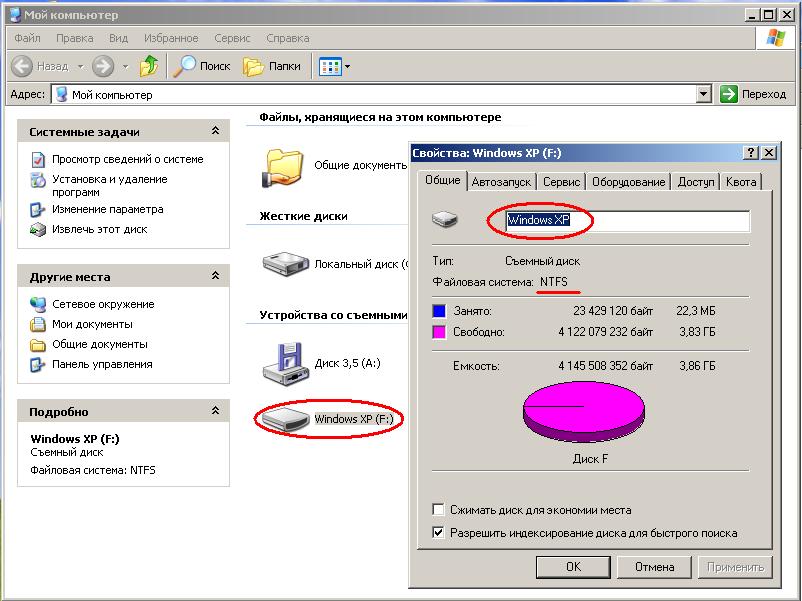Click the blue Занято color swatch
The height and width of the screenshot is (601, 802).
[x=439, y=311]
